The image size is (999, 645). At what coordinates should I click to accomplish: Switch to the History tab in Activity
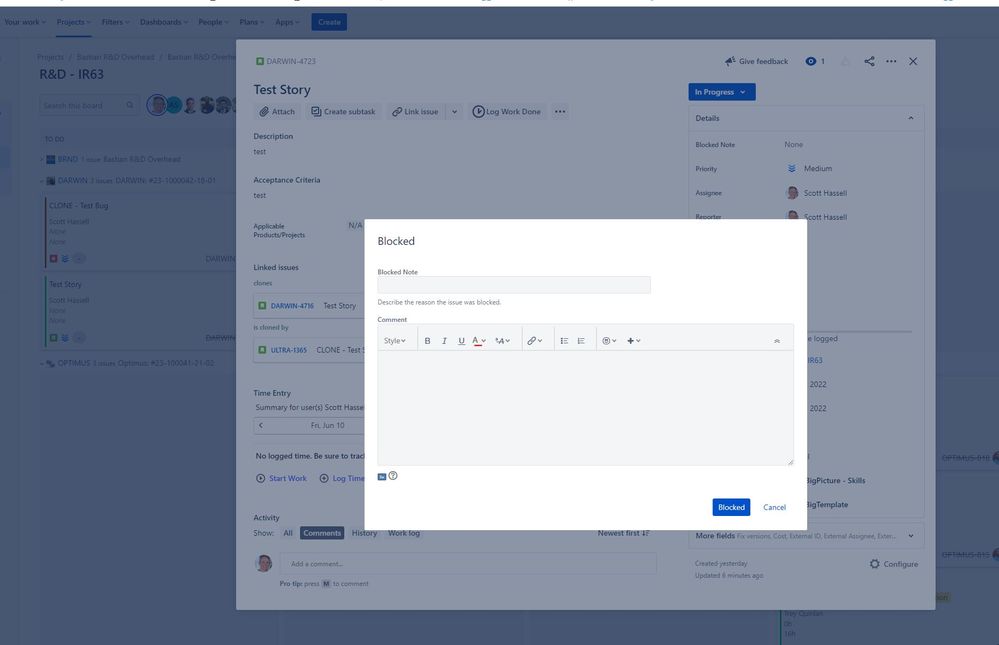coord(365,533)
